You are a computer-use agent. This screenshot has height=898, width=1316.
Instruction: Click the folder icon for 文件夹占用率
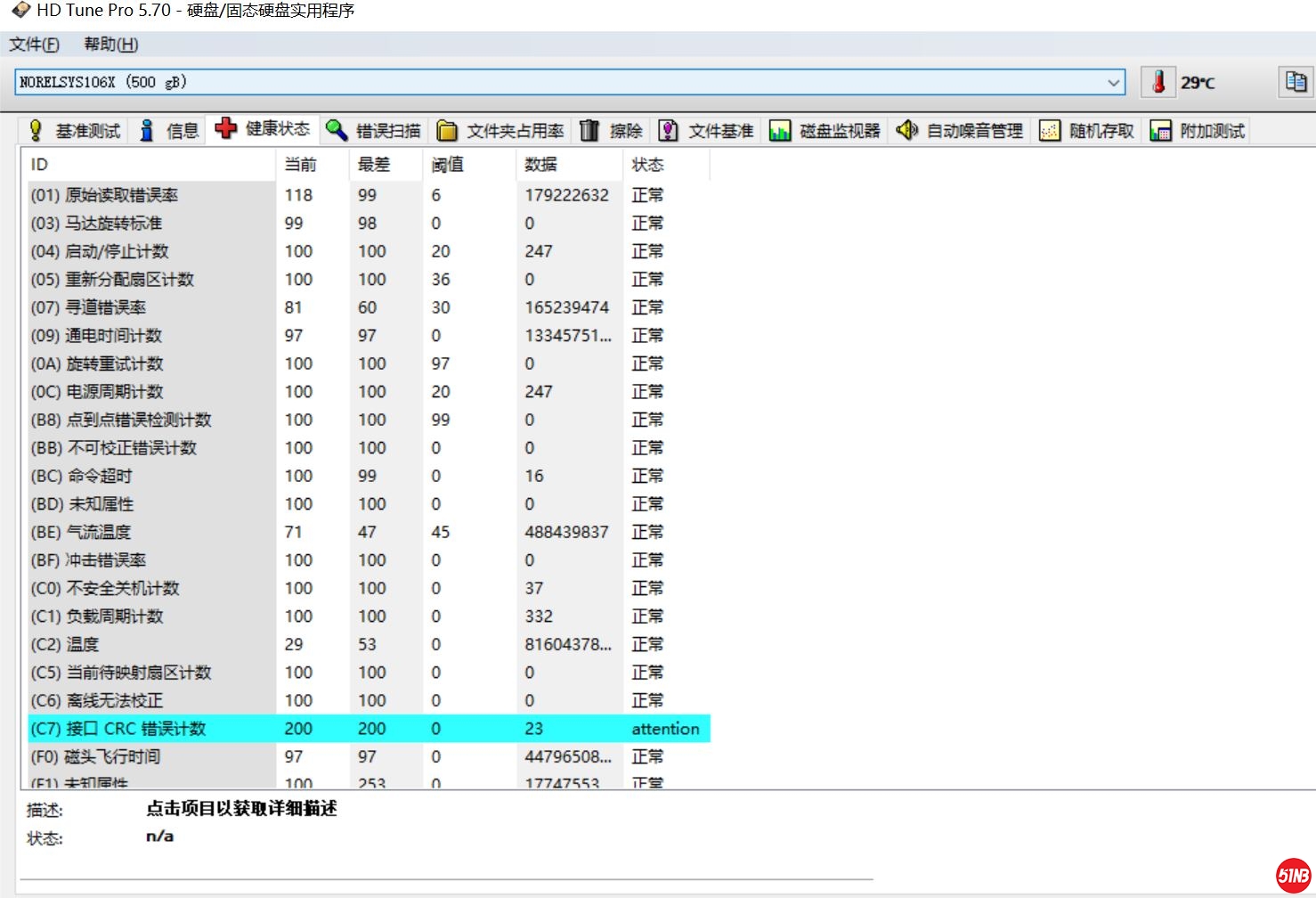click(447, 131)
